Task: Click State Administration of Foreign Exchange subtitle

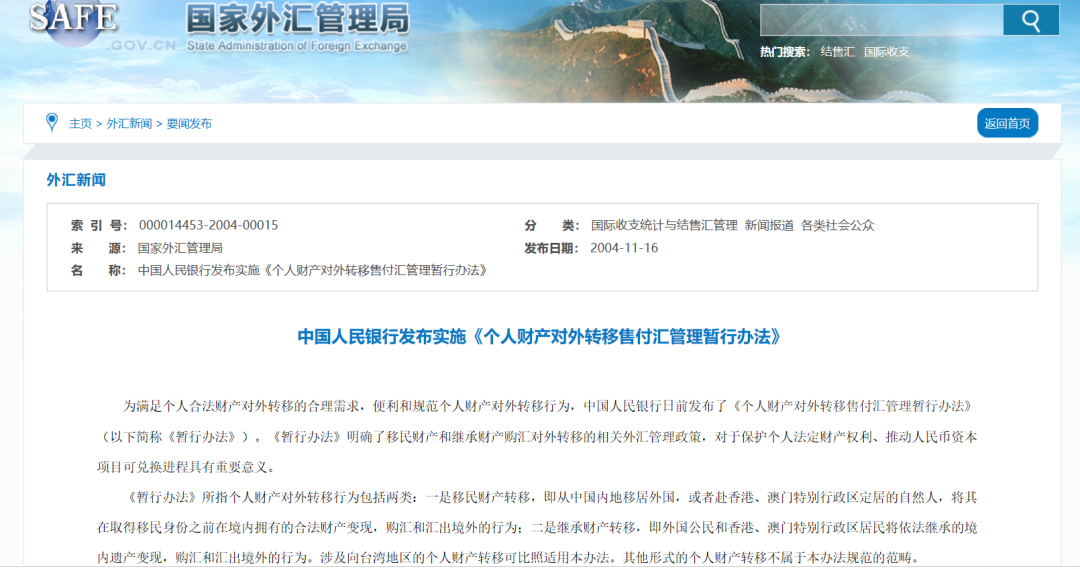Action: (297, 46)
